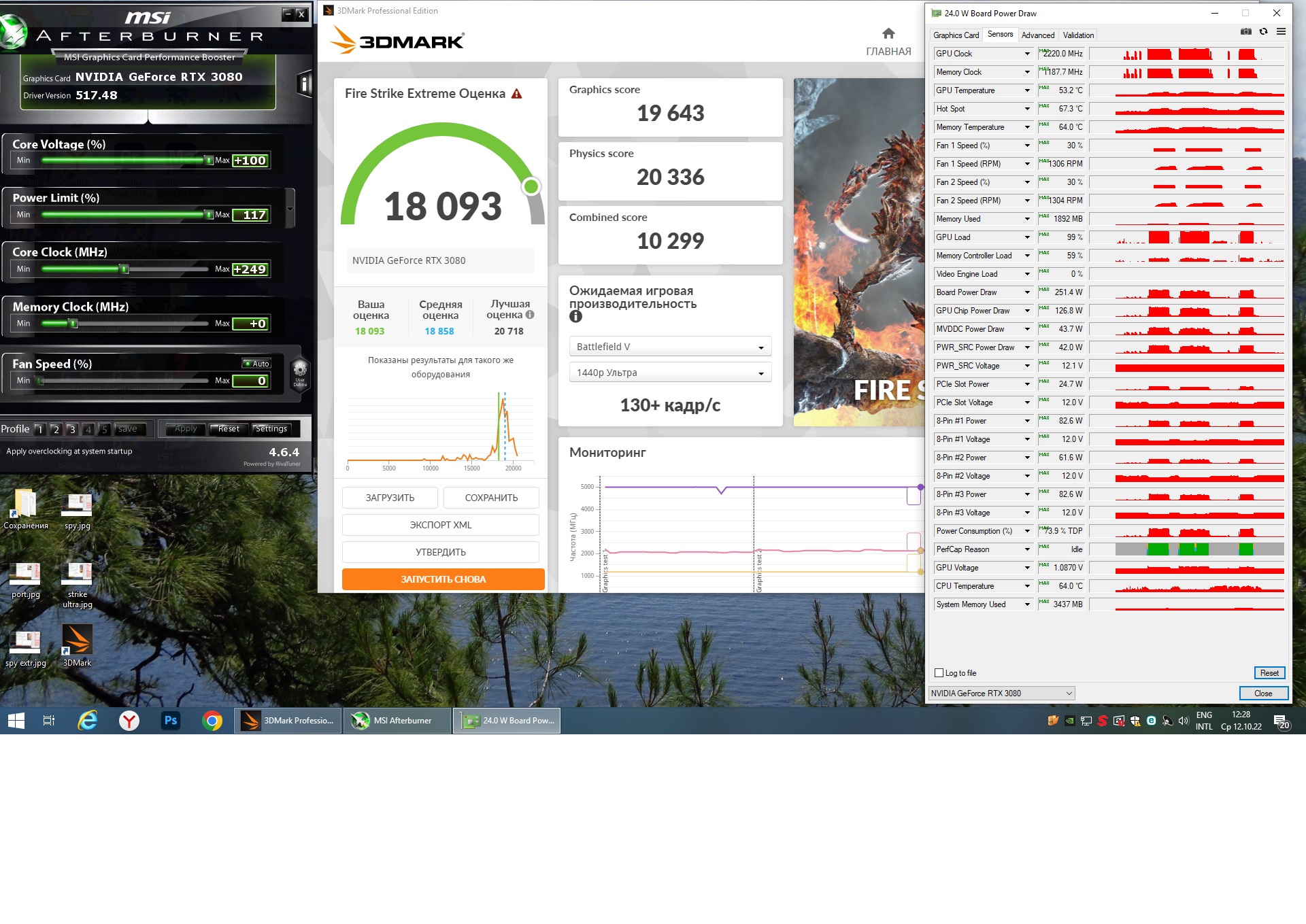Image resolution: width=1306 pixels, height=924 pixels.
Task: Open the Photoshop icon in the taskbar
Action: pos(170,721)
